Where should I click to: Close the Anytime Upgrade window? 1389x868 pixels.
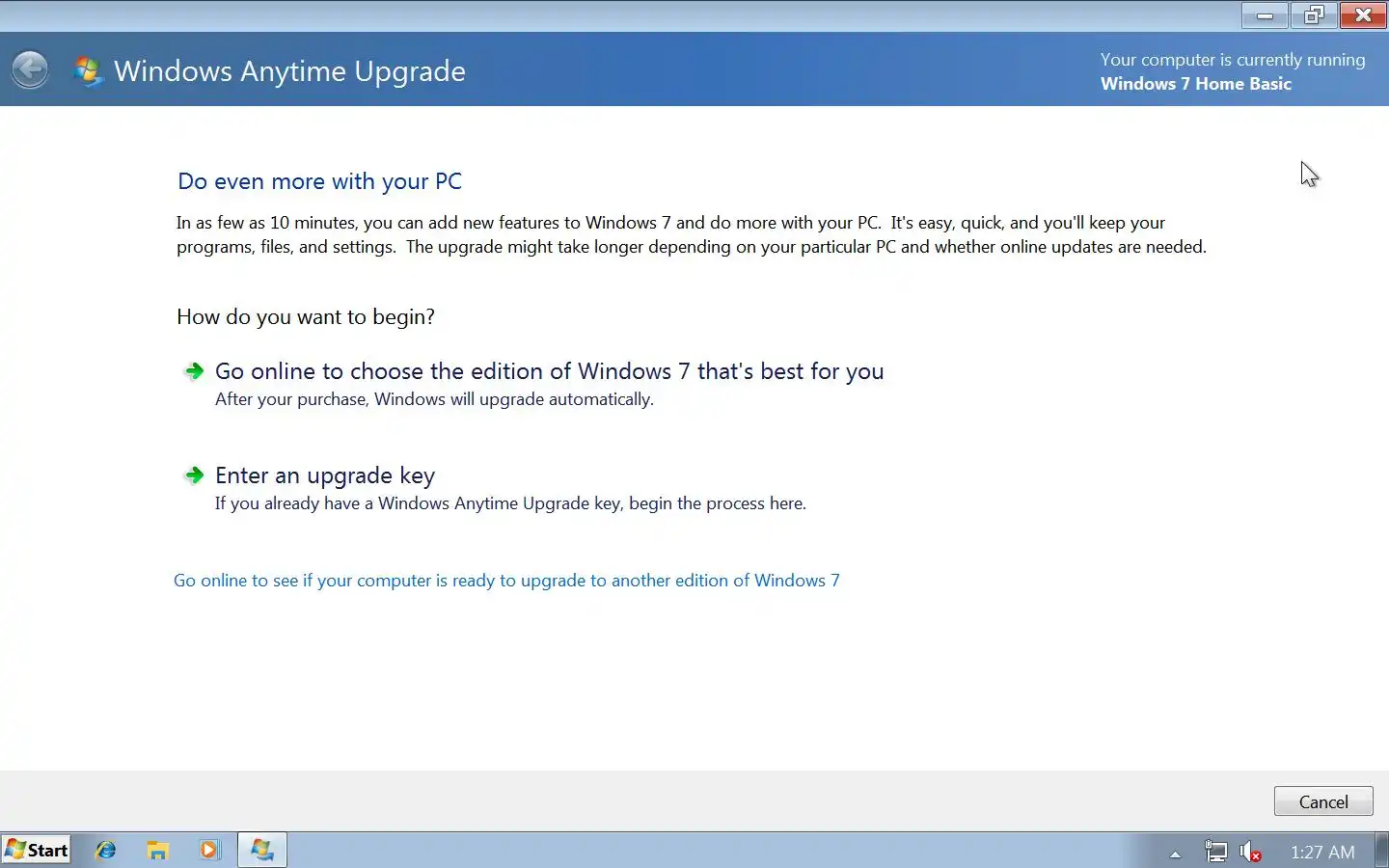[x=1363, y=15]
